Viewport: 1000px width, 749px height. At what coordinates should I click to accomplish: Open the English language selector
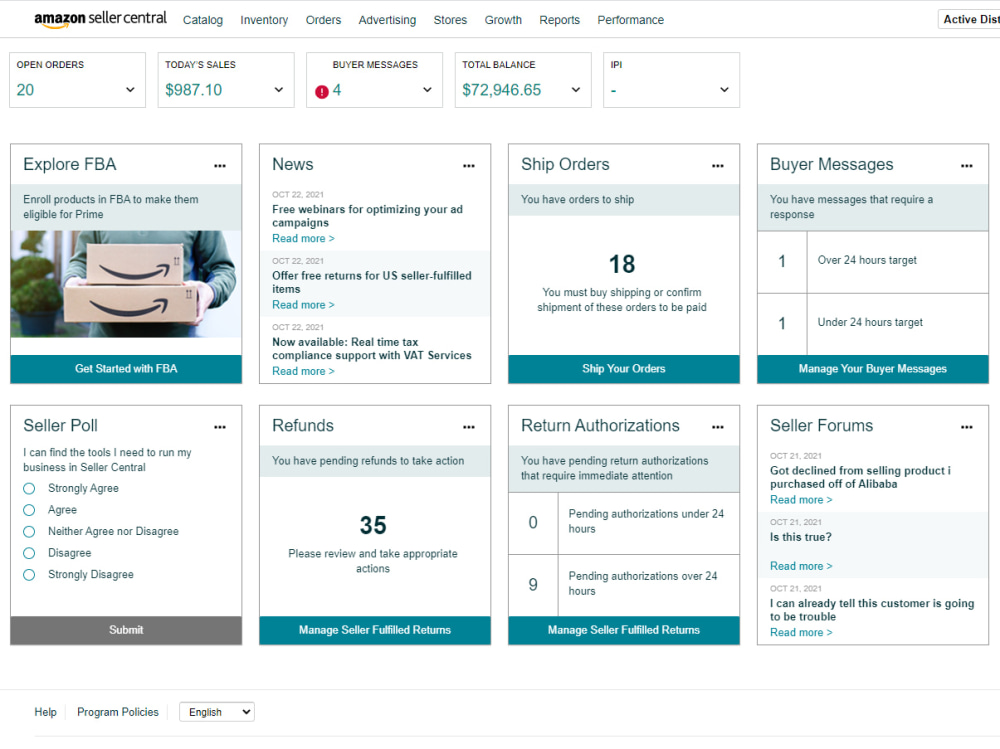[217, 712]
